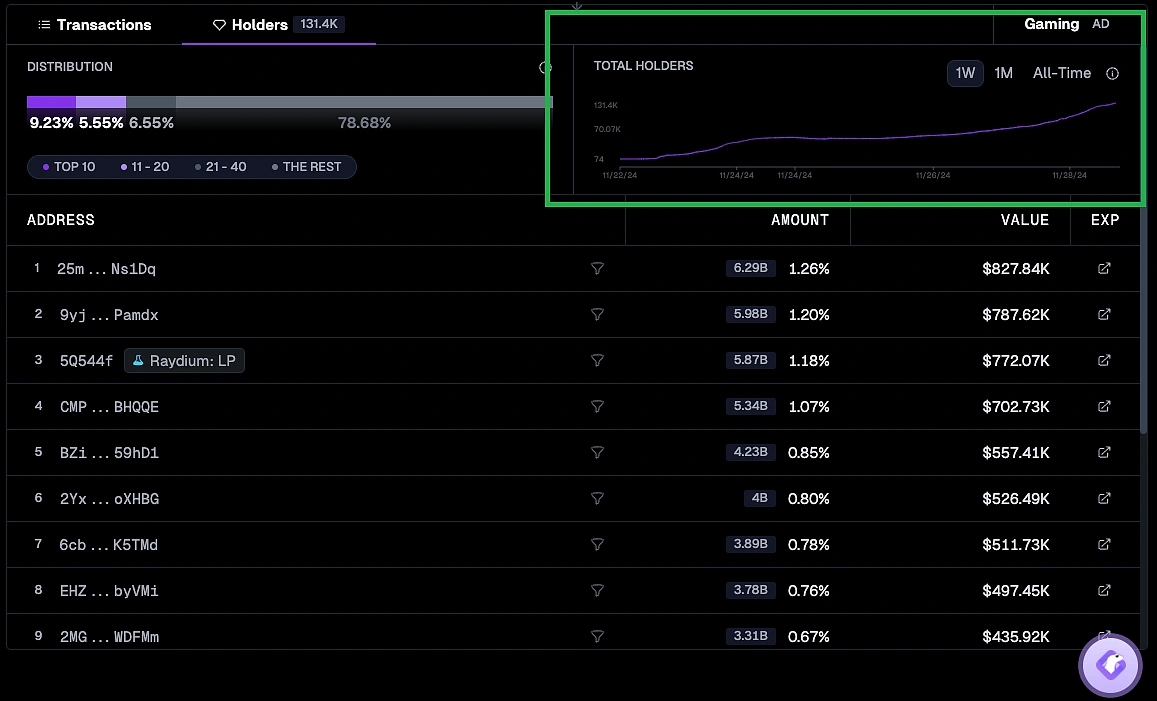Select the 1M chart timeframe
Image resolution: width=1157 pixels, height=701 pixels.
pos(1004,73)
